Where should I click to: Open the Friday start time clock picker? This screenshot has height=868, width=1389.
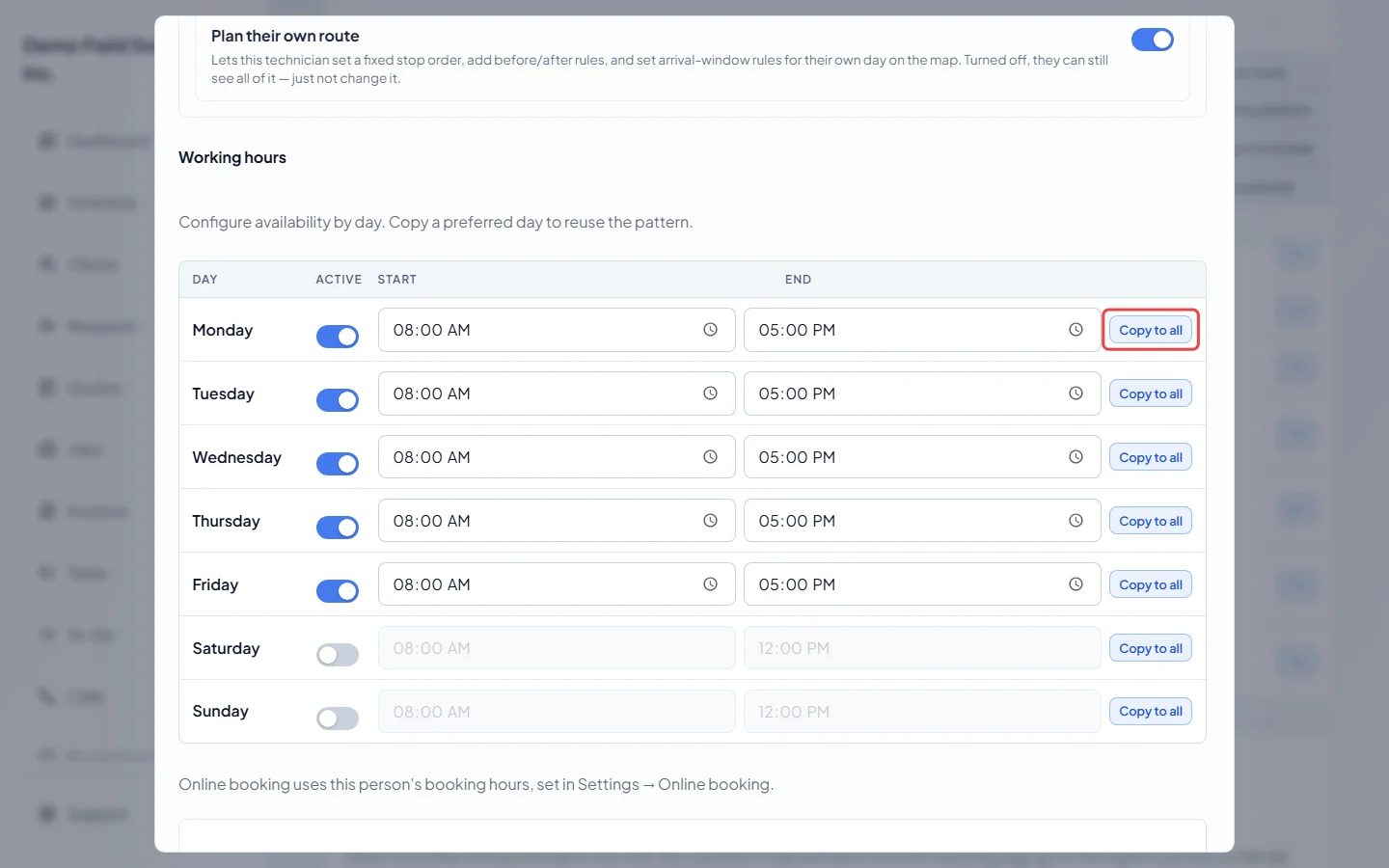(x=710, y=584)
